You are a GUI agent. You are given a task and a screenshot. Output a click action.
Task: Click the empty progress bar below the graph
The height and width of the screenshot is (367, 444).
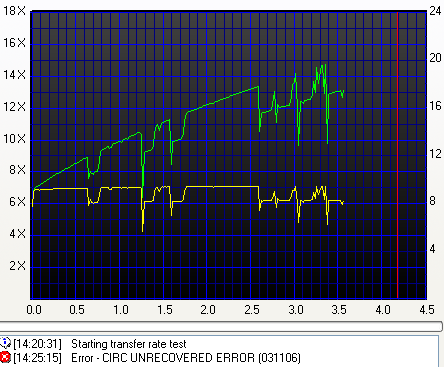(221, 326)
